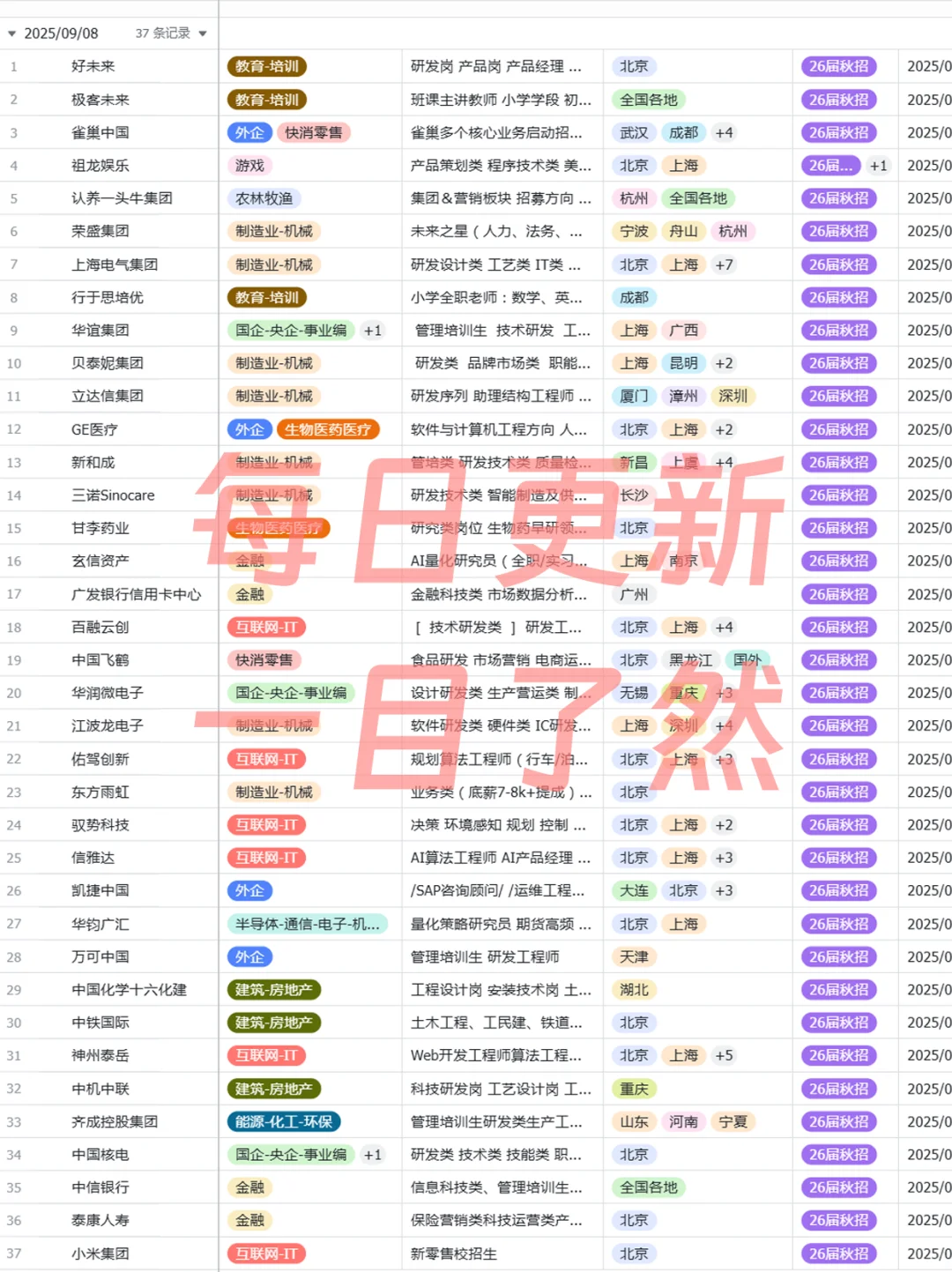
Task: Click the 广州 city tag
Action: [x=634, y=594]
